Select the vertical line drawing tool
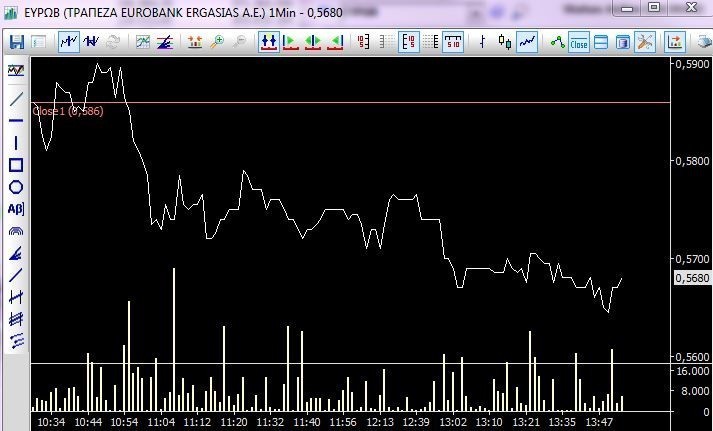Image resolution: width=713 pixels, height=431 pixels. click(16, 143)
